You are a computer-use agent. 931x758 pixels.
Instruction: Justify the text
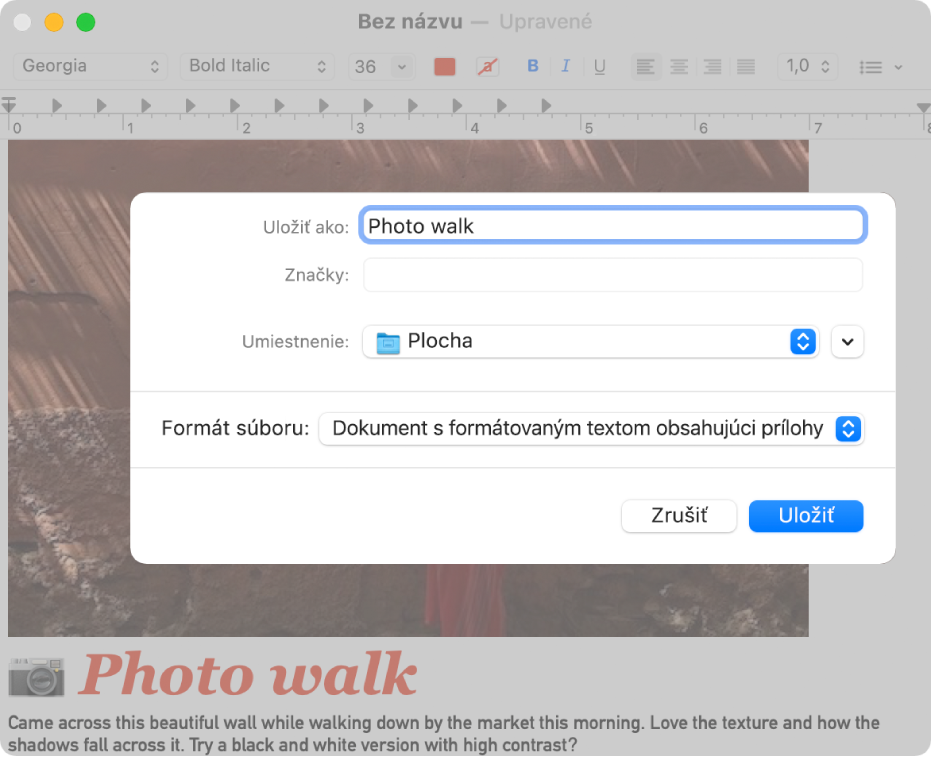coord(746,66)
